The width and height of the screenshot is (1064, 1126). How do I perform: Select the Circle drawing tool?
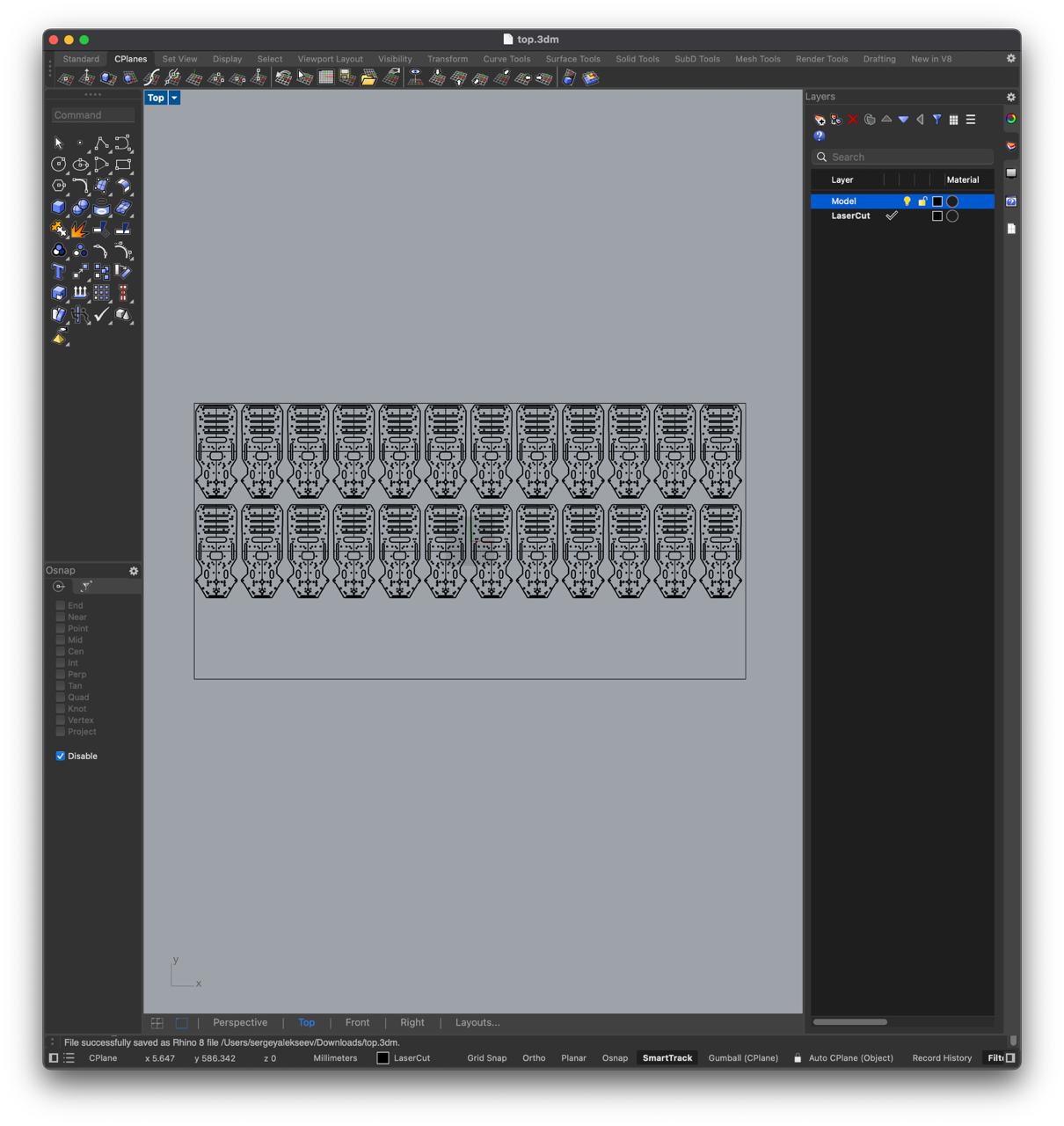coord(59,165)
